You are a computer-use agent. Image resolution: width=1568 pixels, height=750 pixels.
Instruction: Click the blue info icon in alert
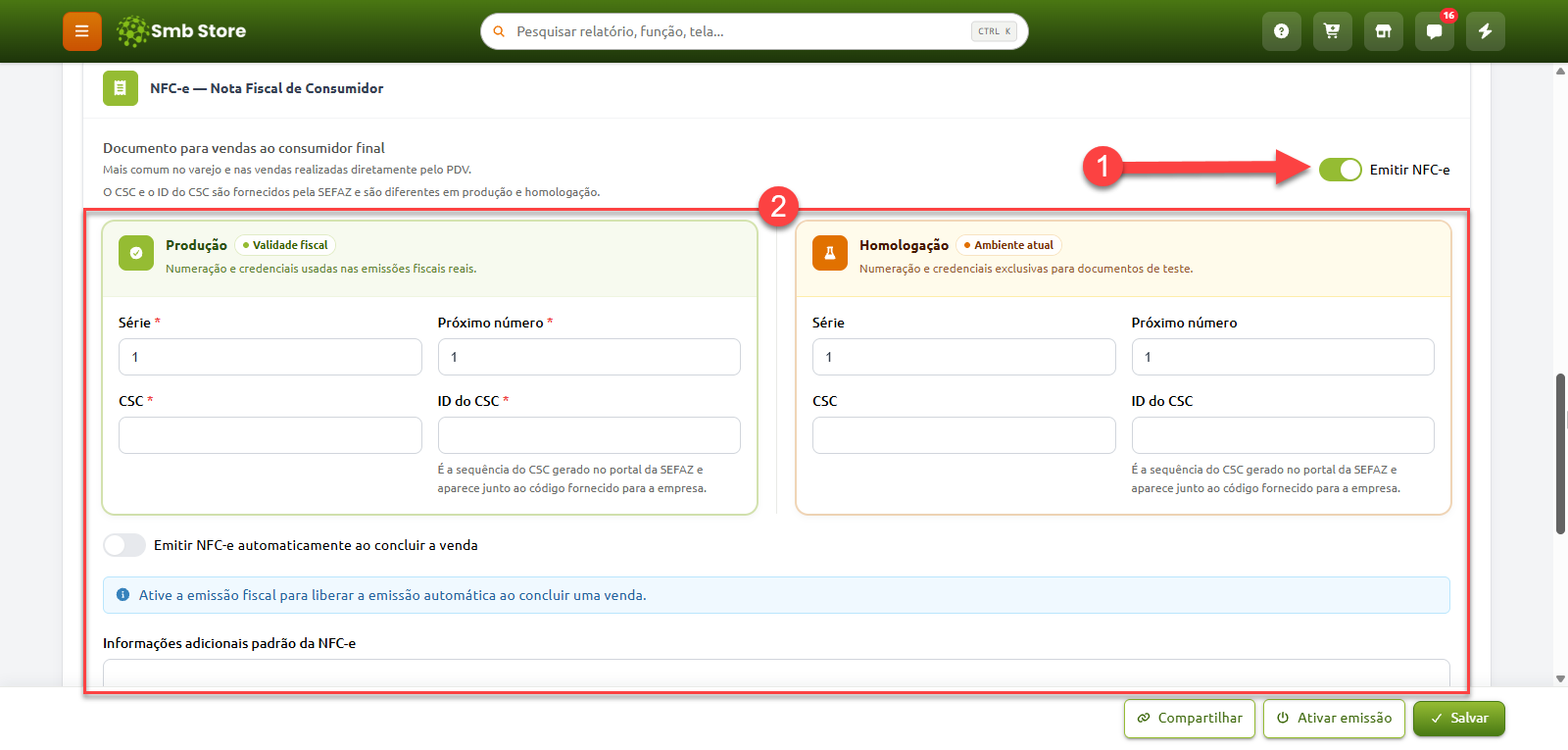point(122,595)
